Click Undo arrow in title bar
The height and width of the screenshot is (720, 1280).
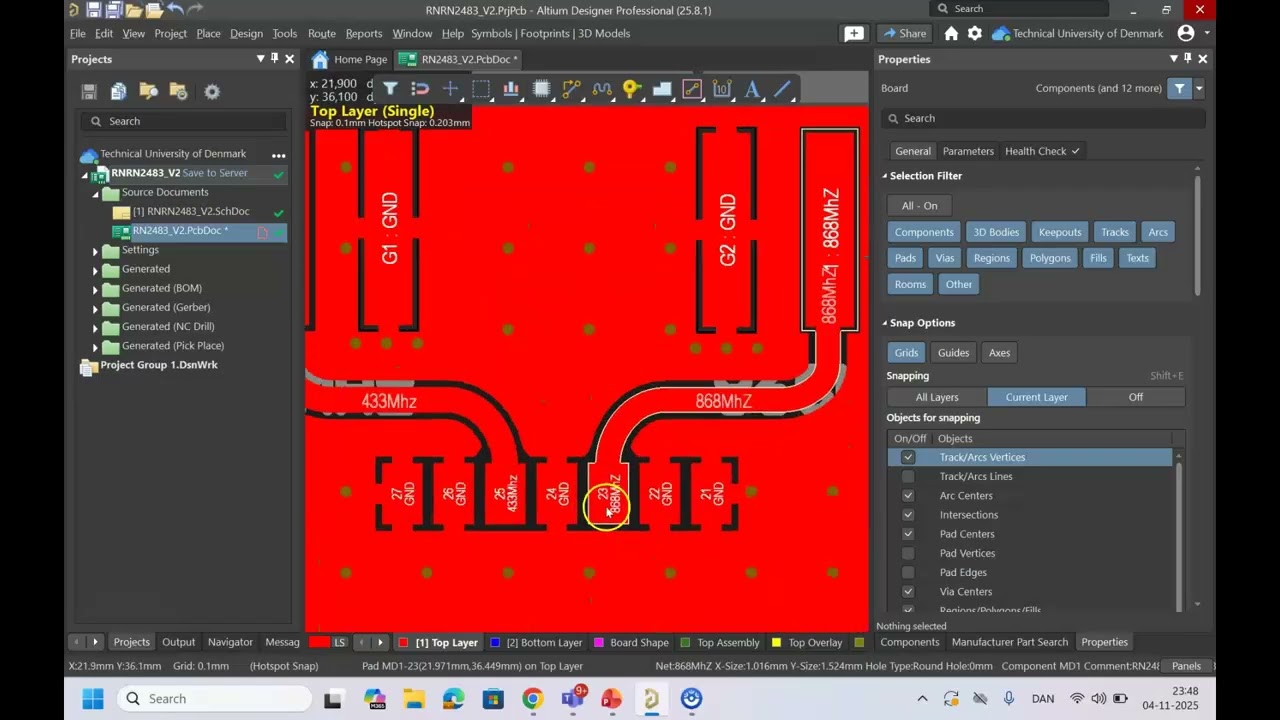[175, 10]
